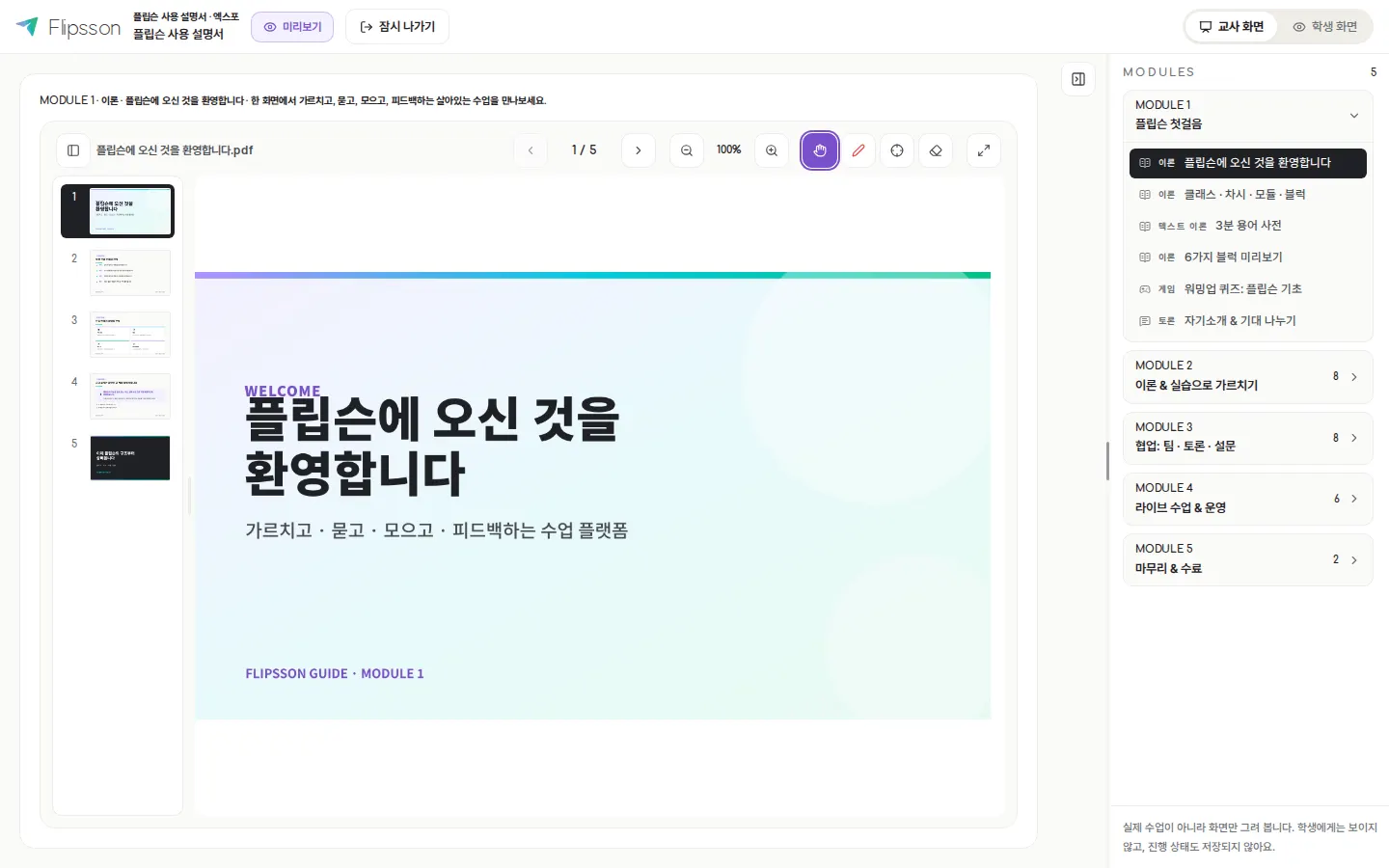Open 미리보기 preview button
This screenshot has width=1389, height=868.
[x=292, y=27]
